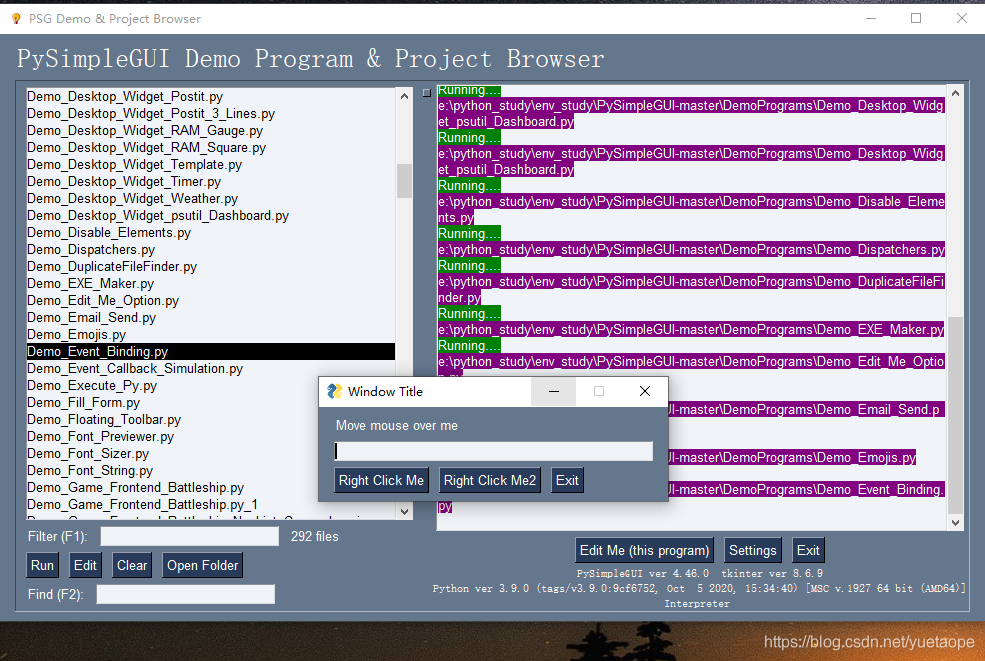Image resolution: width=985 pixels, height=661 pixels.
Task: Select Demo_Dispatchers.py in file list
Action: coord(210,249)
